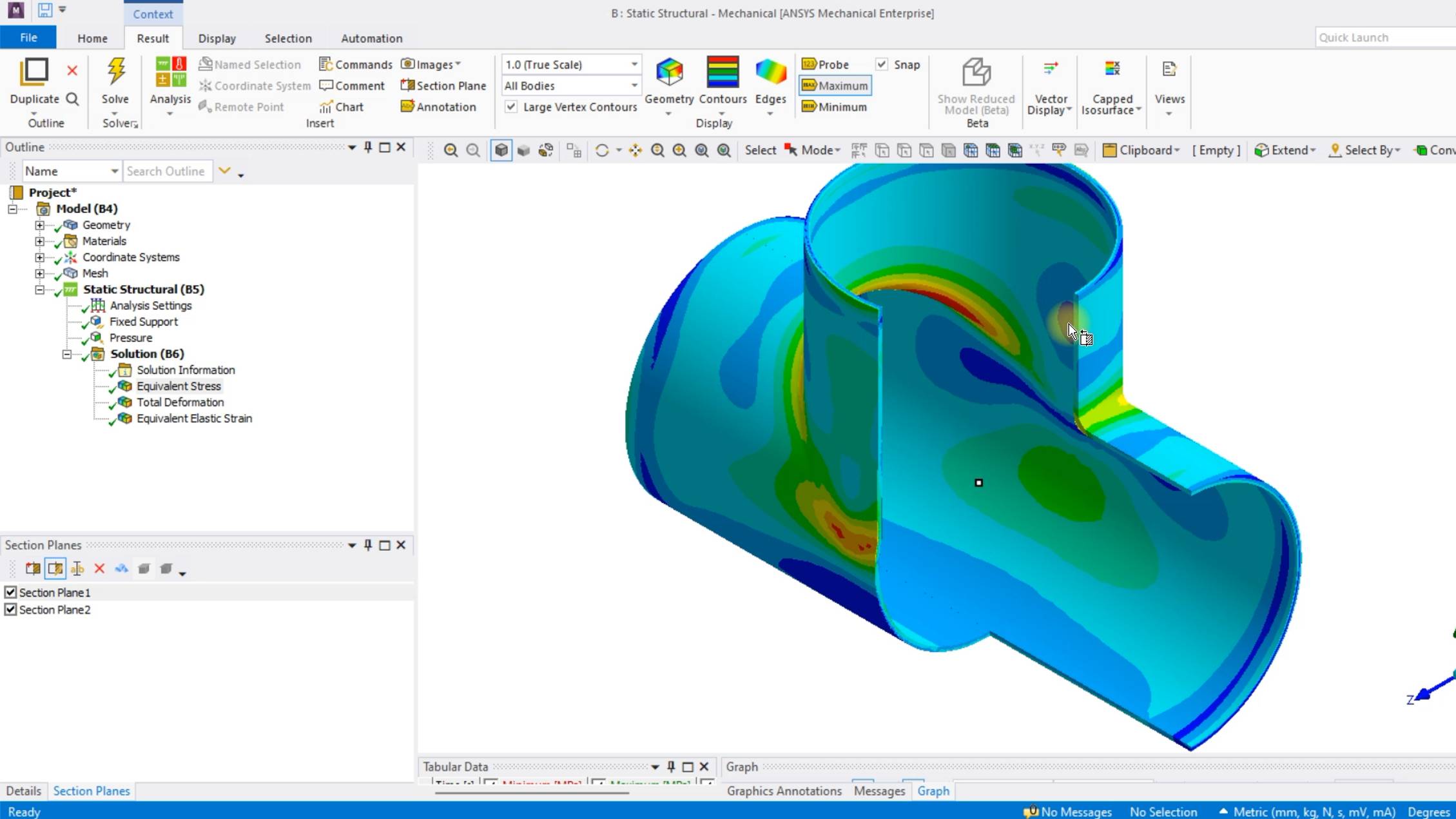Click the Commands button

click(x=356, y=64)
